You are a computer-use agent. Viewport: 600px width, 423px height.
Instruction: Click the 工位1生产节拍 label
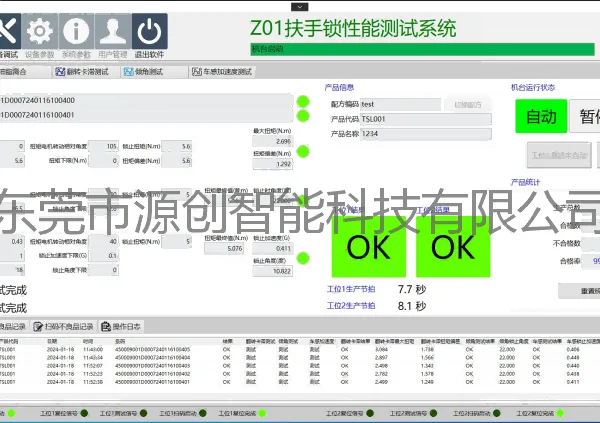(x=351, y=289)
